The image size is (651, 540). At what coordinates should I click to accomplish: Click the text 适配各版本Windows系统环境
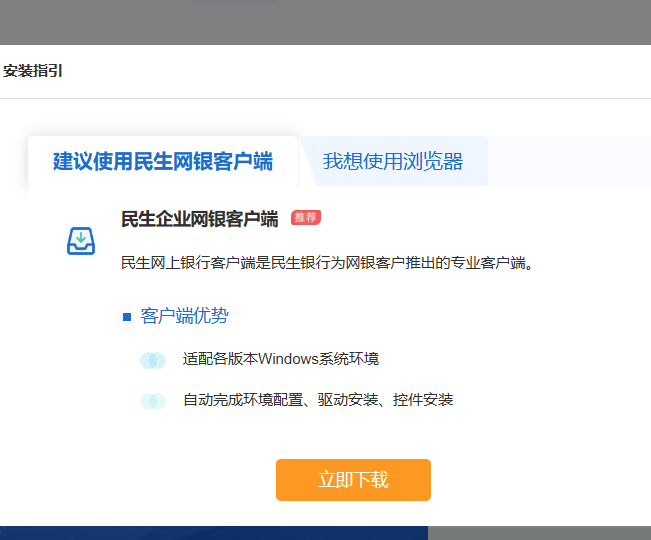click(281, 359)
